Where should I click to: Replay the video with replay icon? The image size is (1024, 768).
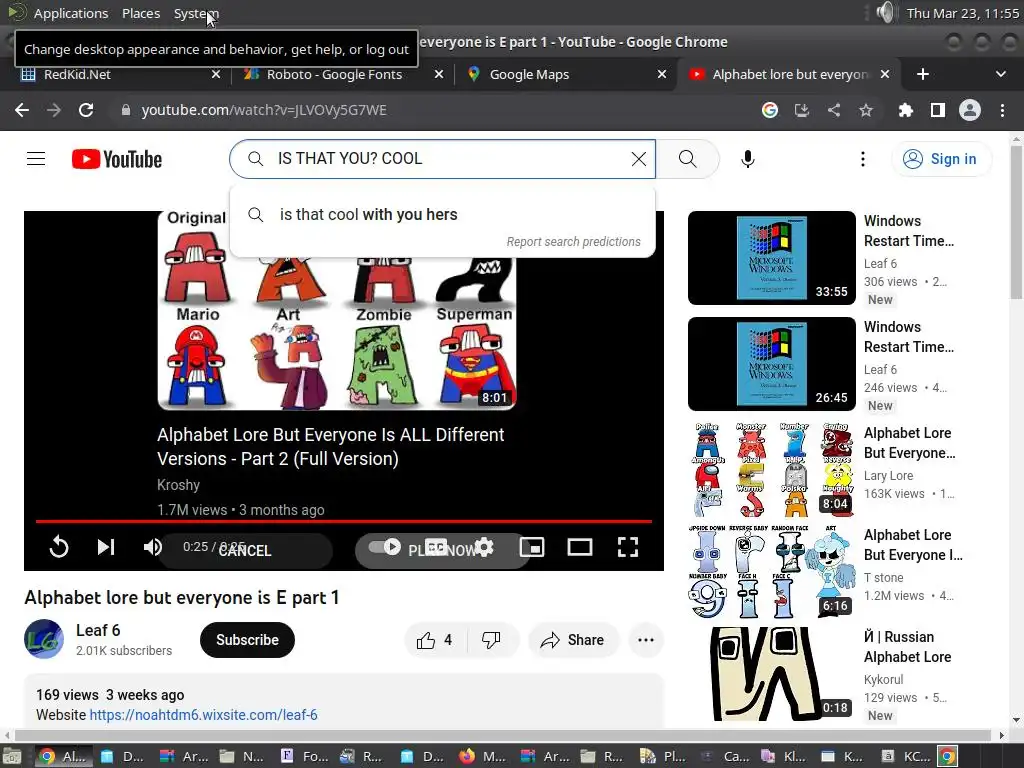59,547
